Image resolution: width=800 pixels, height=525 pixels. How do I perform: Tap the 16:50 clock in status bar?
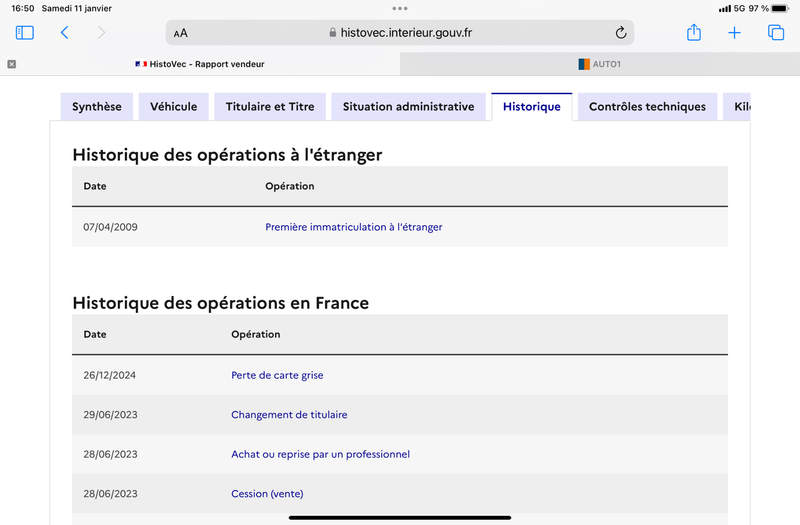22,8
